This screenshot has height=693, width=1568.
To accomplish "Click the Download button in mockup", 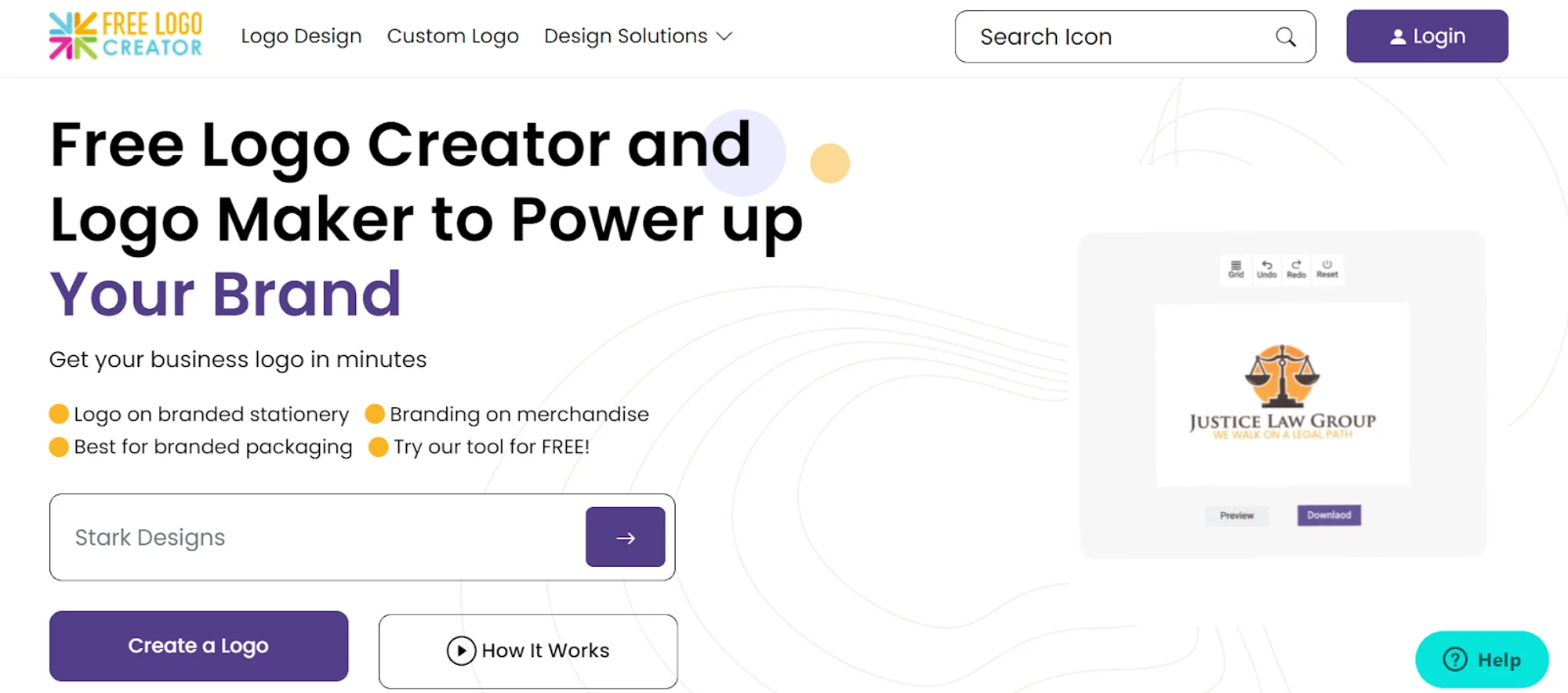I will 1329,515.
